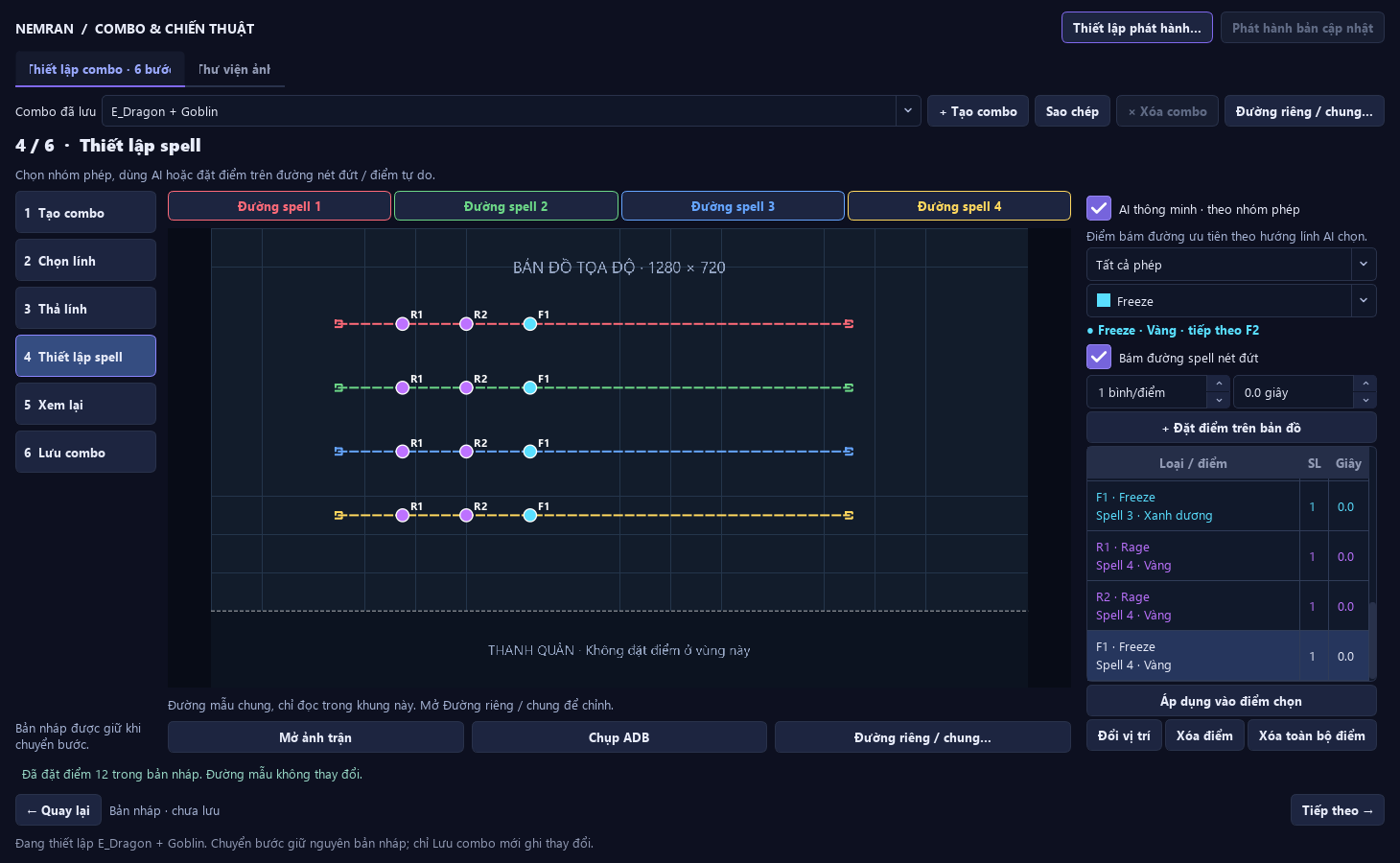
Task: Select R2 point on blue spell line
Action: tap(466, 452)
